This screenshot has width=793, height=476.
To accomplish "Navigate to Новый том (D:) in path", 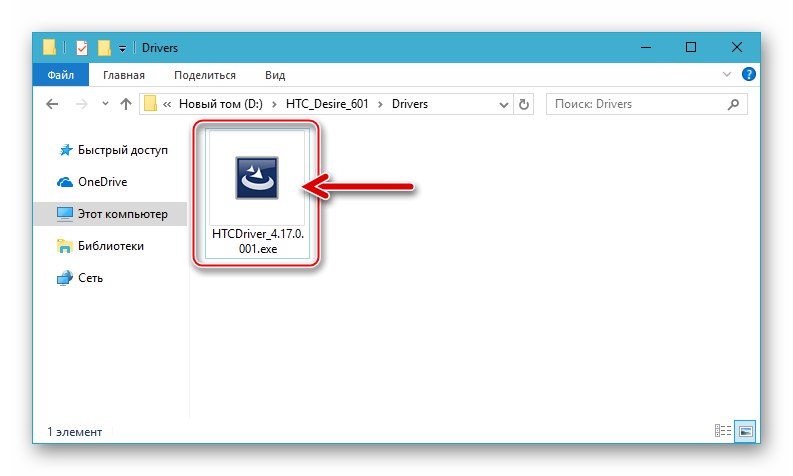I will coord(221,104).
